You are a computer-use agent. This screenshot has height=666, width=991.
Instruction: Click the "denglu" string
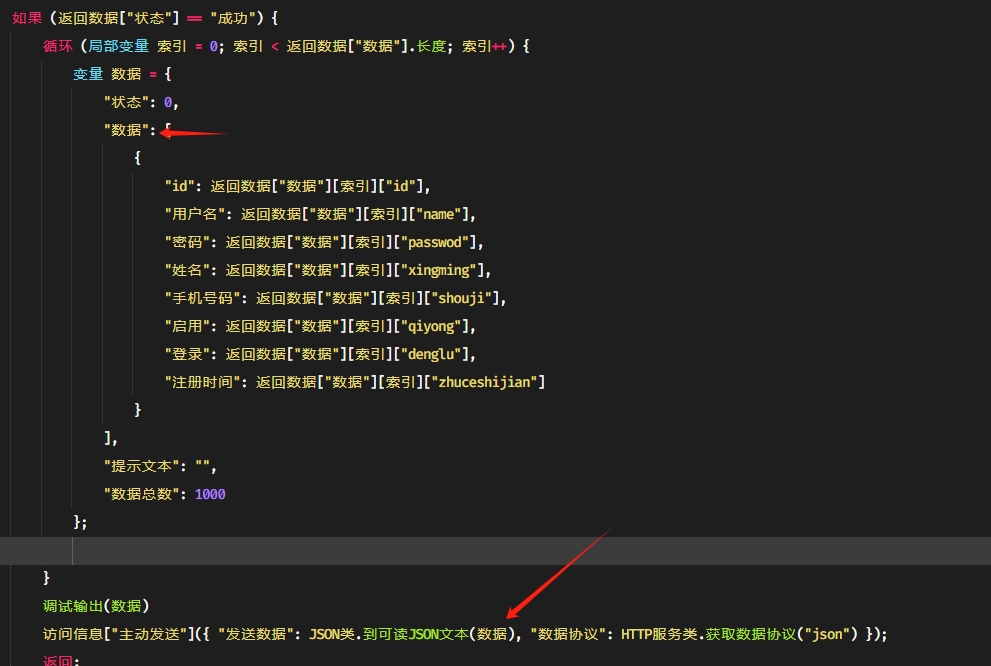[x=431, y=354]
